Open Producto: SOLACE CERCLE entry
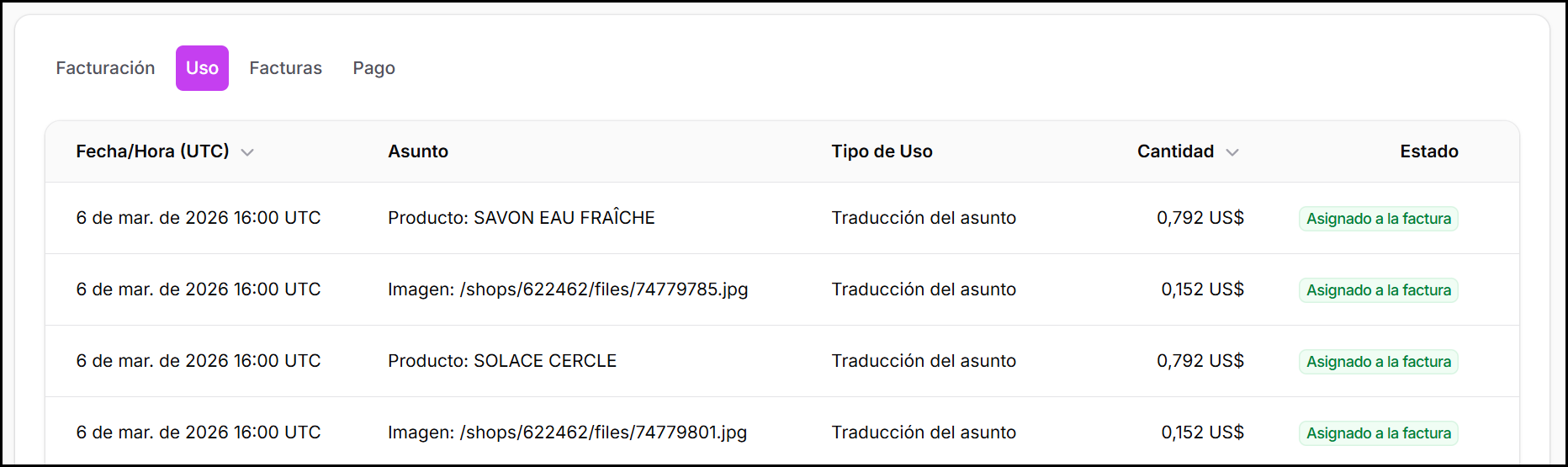This screenshot has width=1568, height=467. (x=501, y=361)
